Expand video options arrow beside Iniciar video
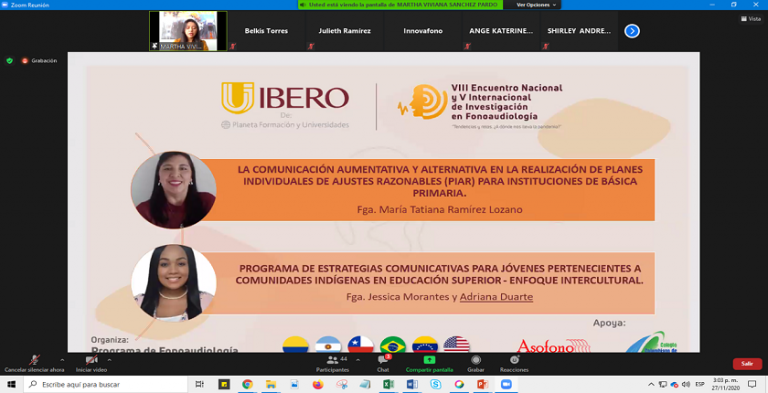 click(x=109, y=360)
